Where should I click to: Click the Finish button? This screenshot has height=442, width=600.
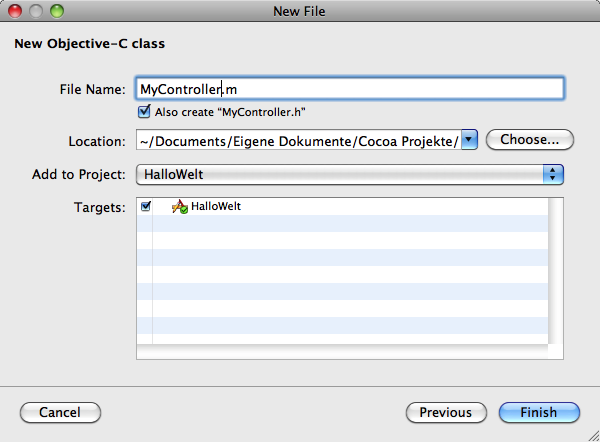[539, 413]
